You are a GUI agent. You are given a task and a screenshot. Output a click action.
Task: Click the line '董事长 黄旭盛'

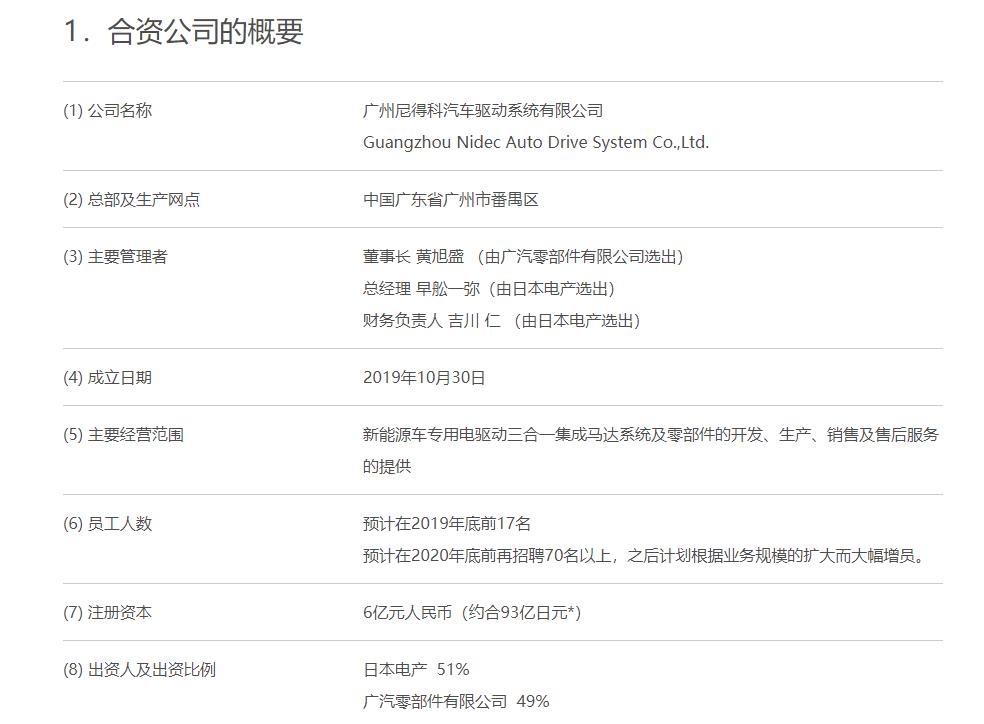(x=523, y=257)
